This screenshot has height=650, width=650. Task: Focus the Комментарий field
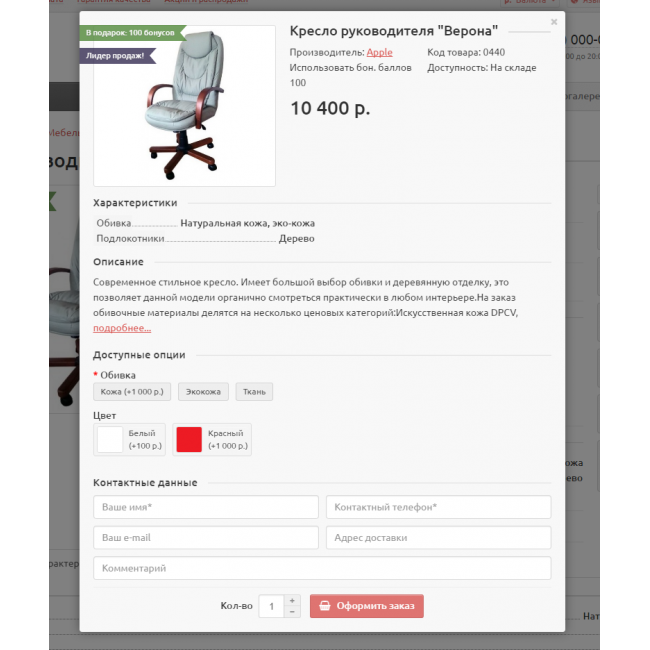[323, 568]
